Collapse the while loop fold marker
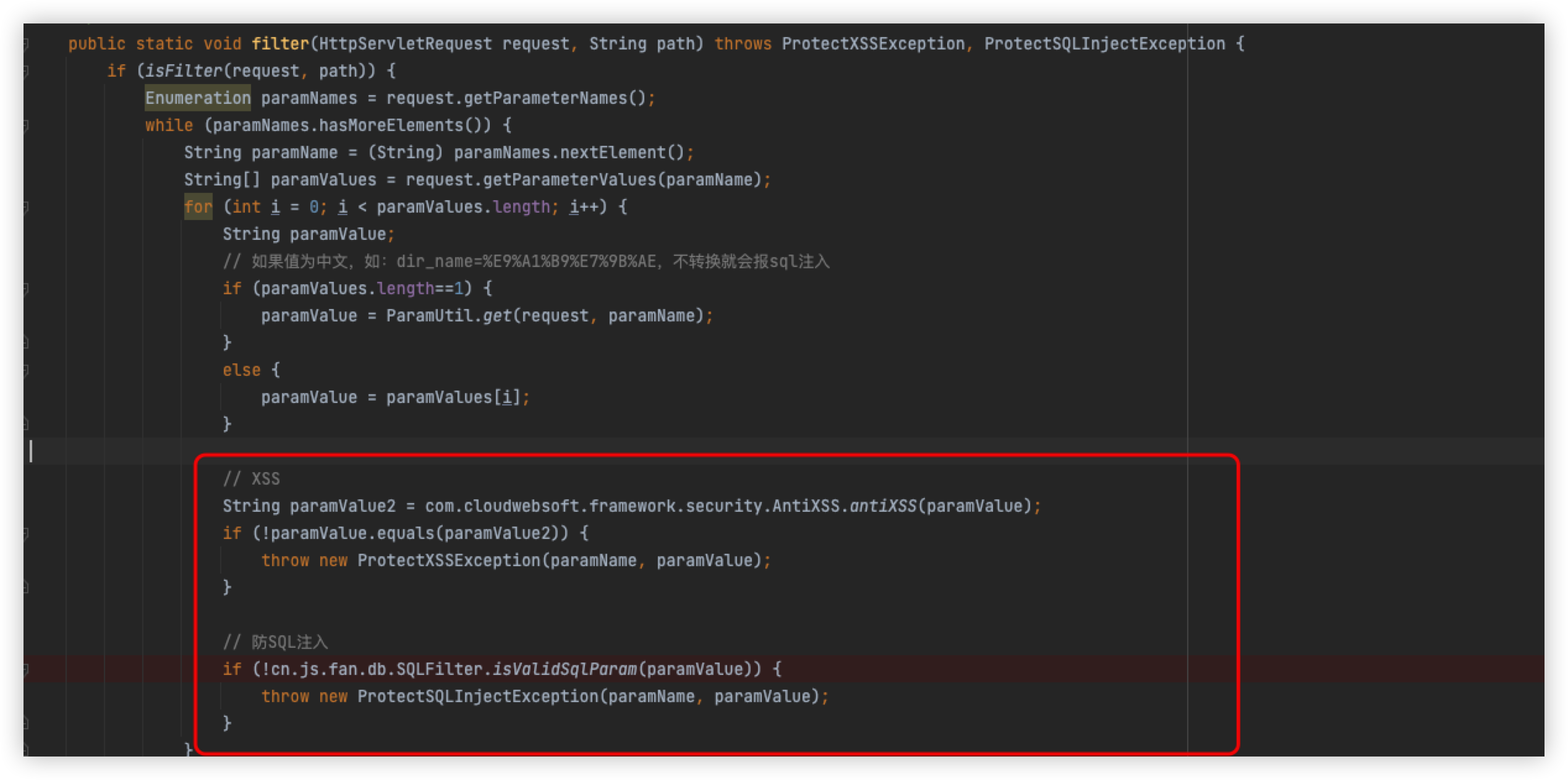Screen dimensions: 1568x780 tap(26, 125)
